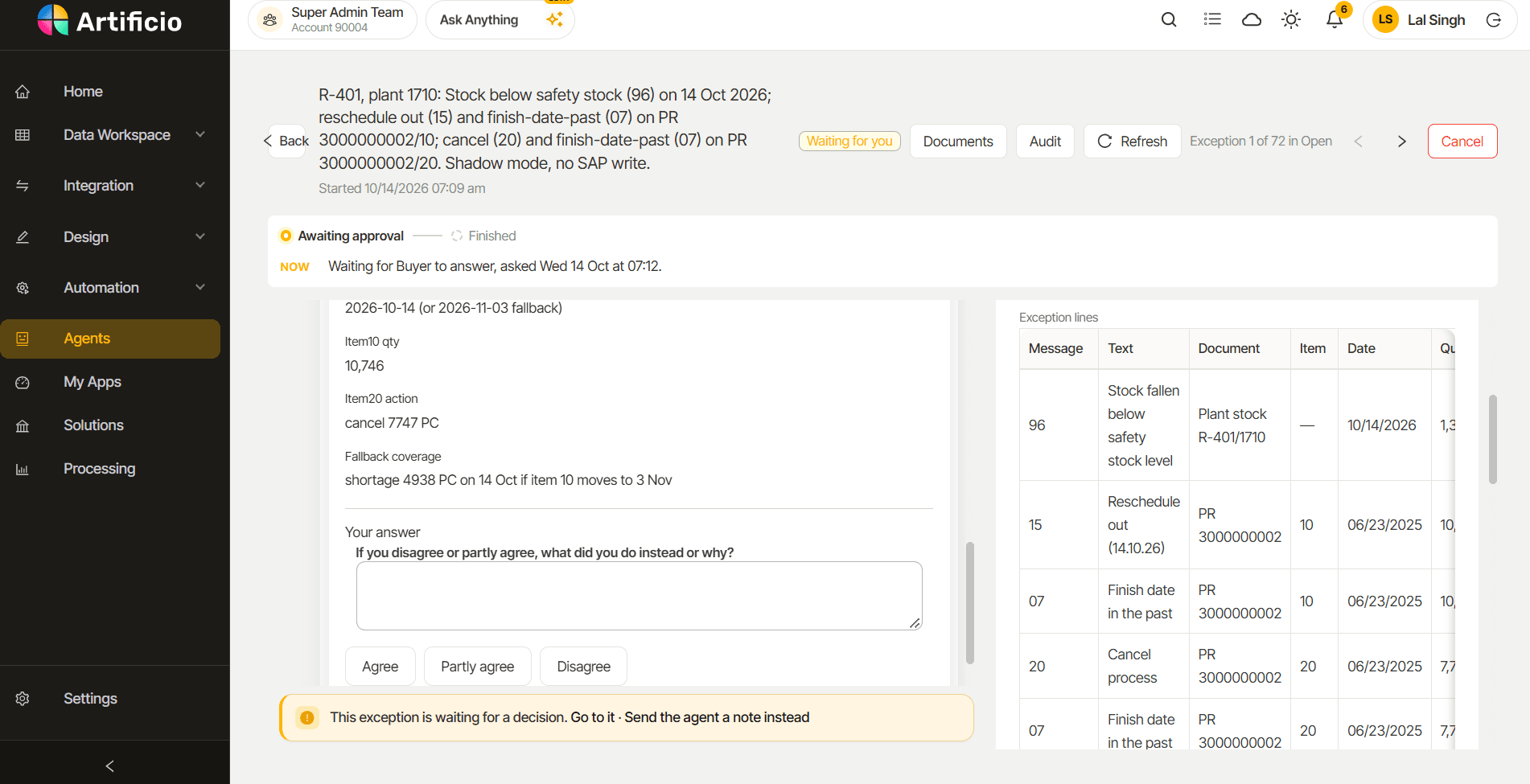
Task: Click the Automation gear icon
Action: tap(23, 288)
